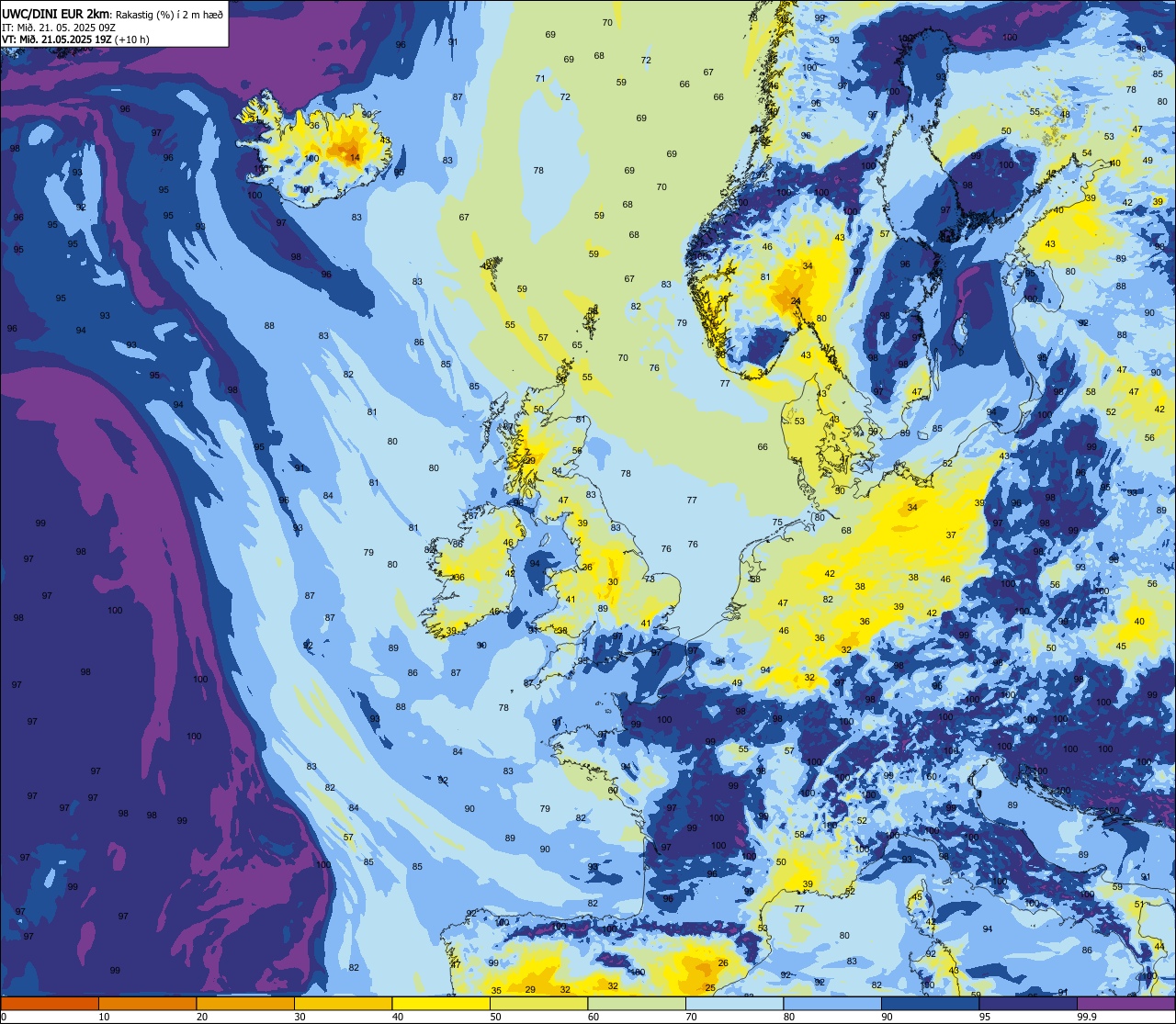Click the indigo 95–99.9 legend swatch

[1028, 1003]
